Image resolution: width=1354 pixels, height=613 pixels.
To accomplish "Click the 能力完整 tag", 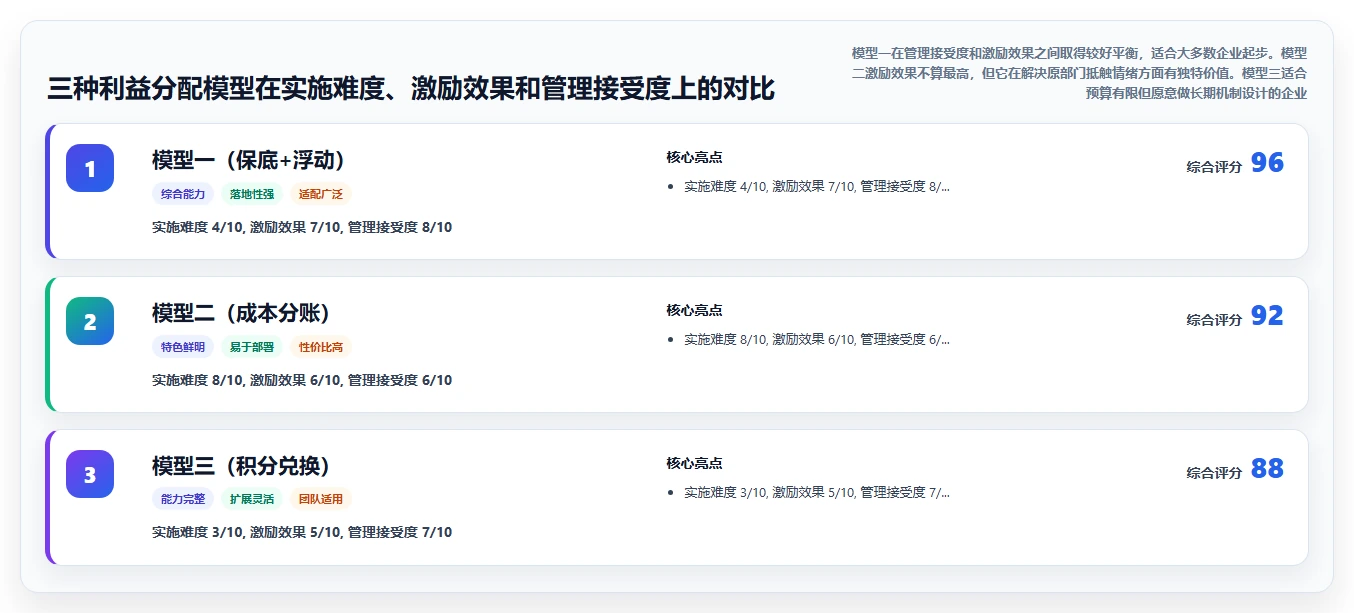I will [x=183, y=499].
